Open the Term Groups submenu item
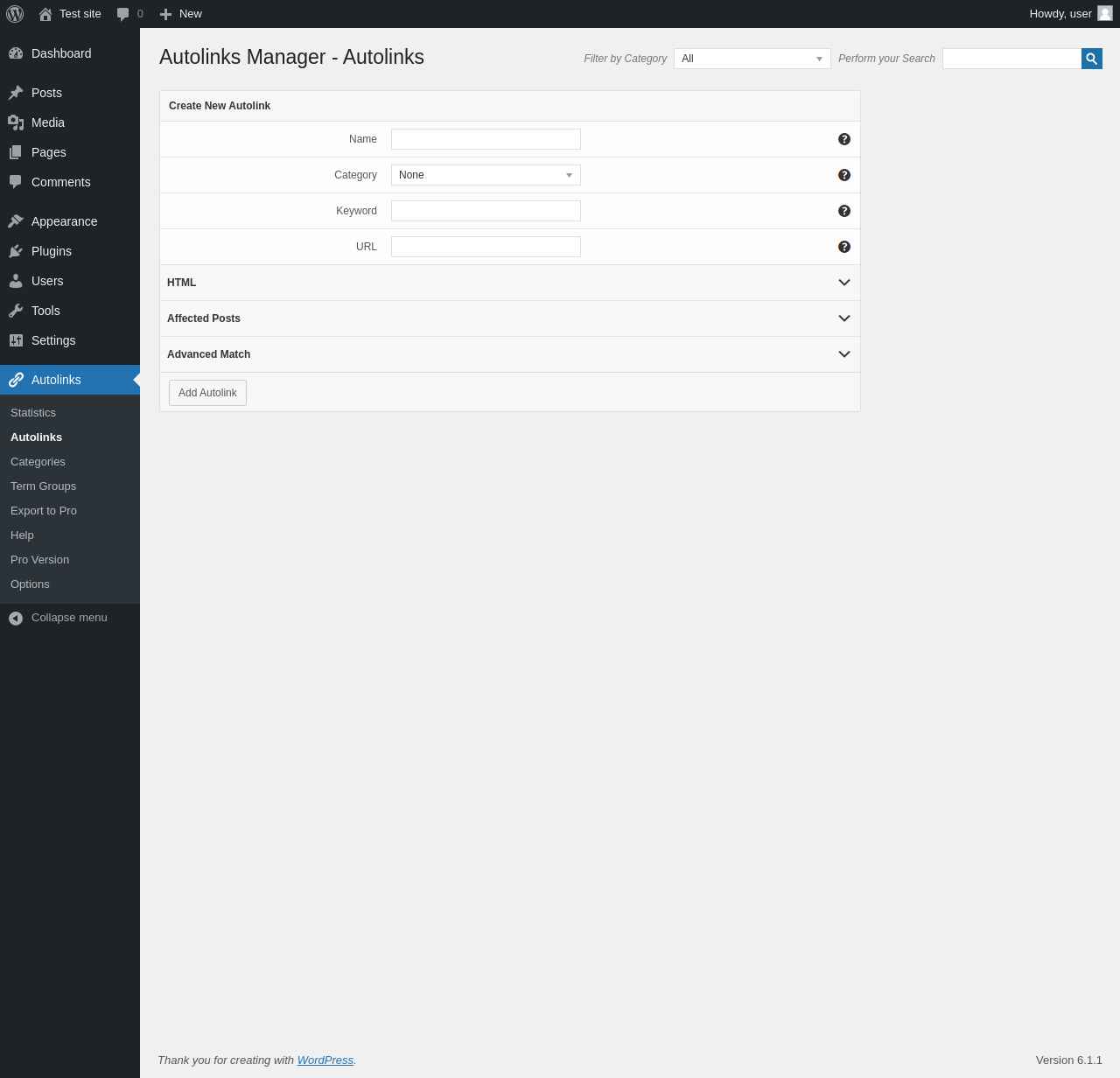This screenshot has width=1120, height=1078. [x=70, y=486]
